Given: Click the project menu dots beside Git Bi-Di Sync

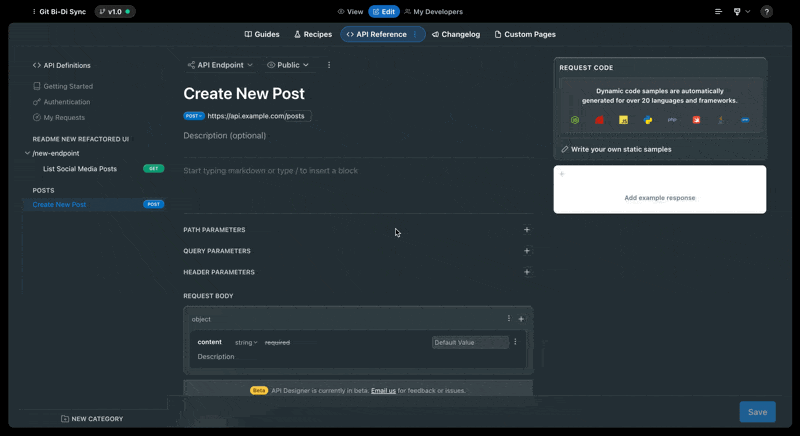Looking at the screenshot, I should pos(34,12).
